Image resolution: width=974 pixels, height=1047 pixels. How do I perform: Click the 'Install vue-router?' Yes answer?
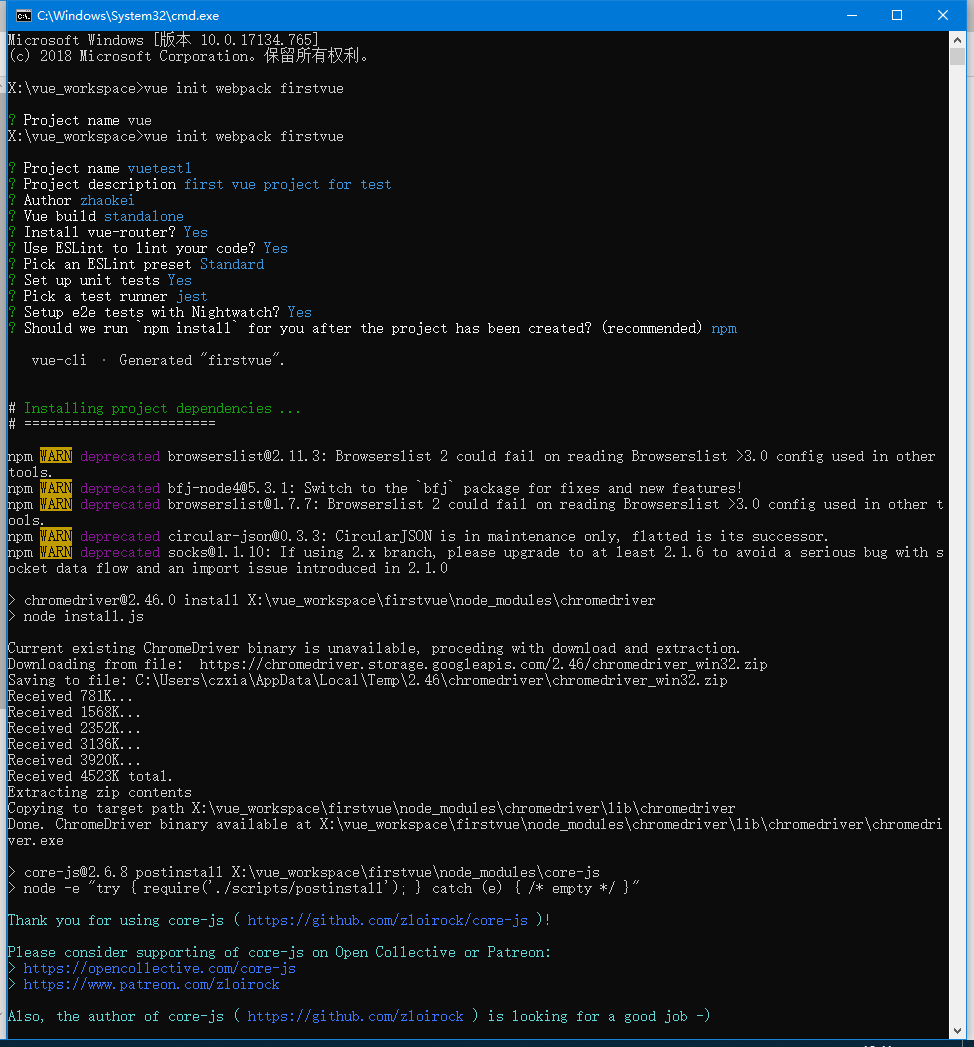tap(196, 232)
